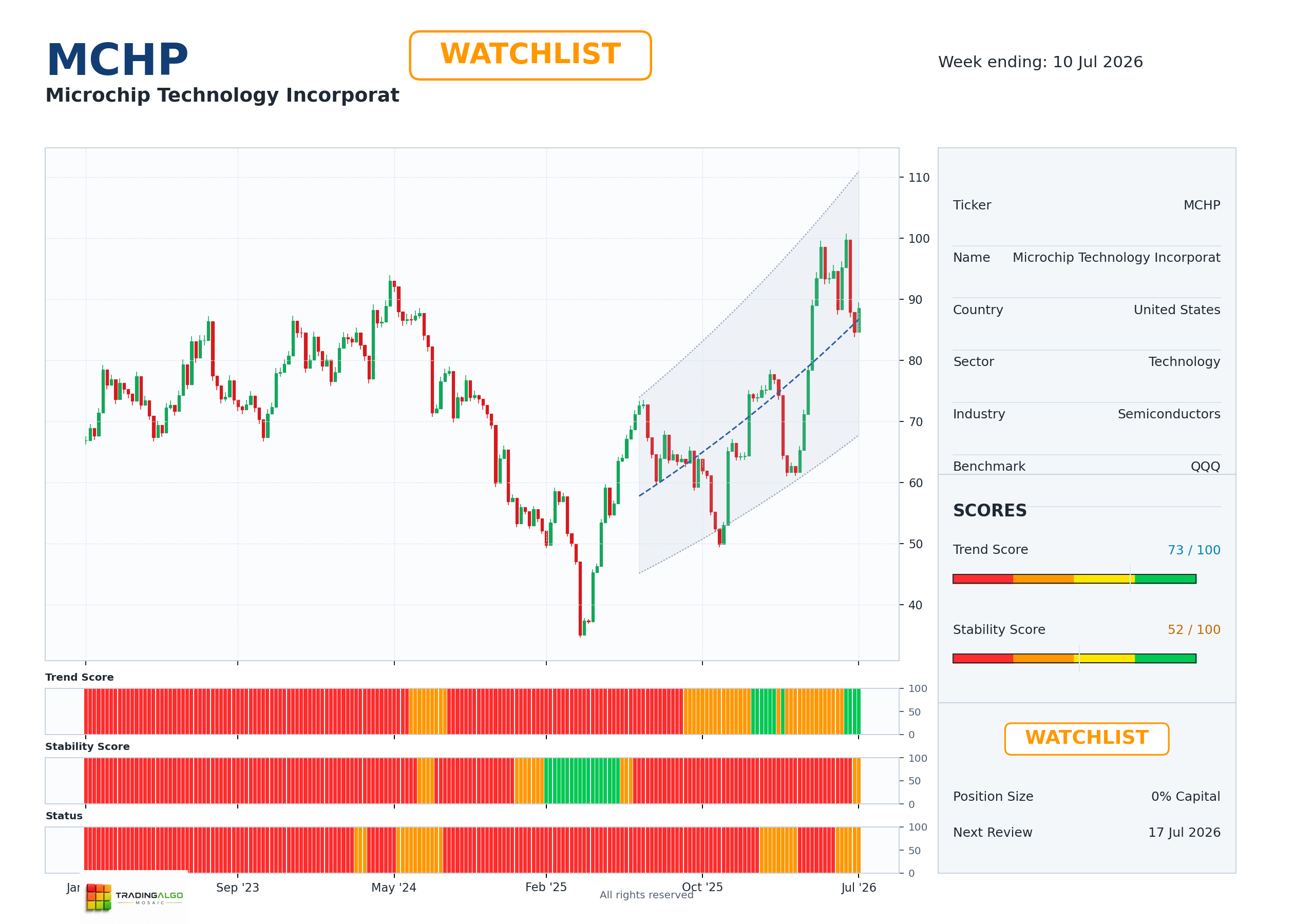
Task: Click the '73 / 100' trend score value
Action: tap(1194, 550)
